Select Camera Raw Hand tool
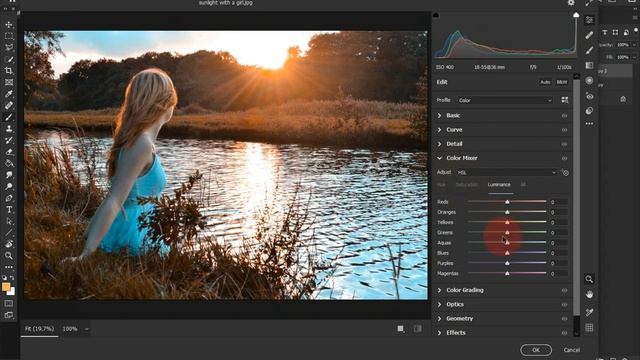The image size is (640, 360). [x=589, y=294]
